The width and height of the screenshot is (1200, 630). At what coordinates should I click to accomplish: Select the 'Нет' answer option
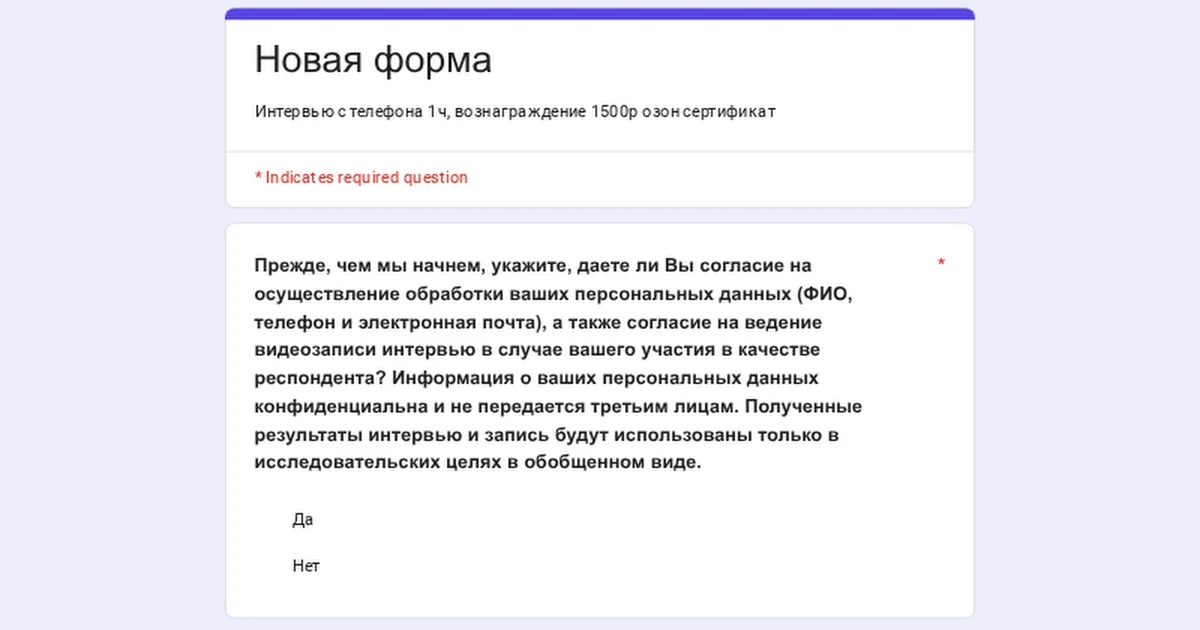tap(306, 566)
